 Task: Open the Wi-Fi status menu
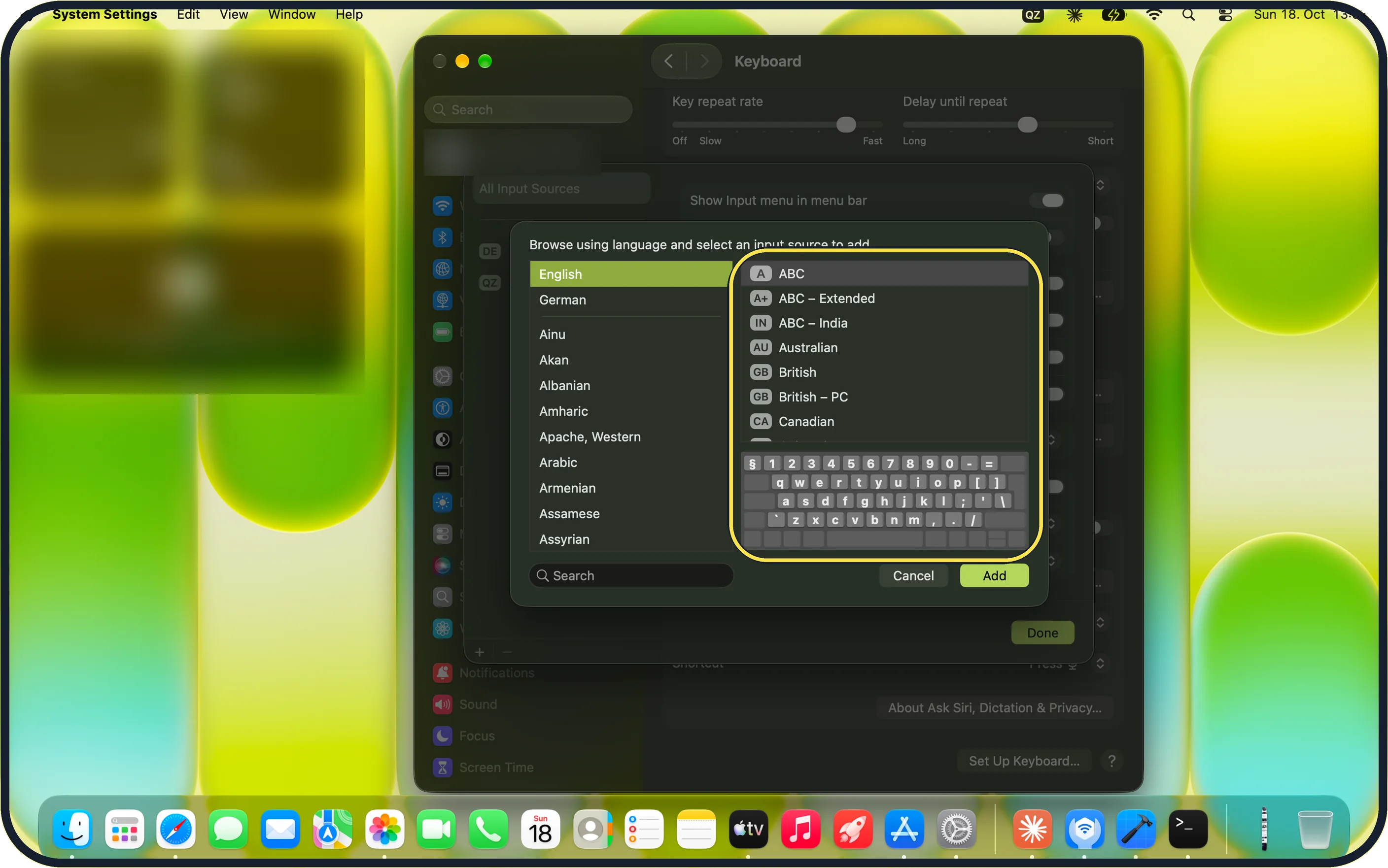click(x=1154, y=15)
